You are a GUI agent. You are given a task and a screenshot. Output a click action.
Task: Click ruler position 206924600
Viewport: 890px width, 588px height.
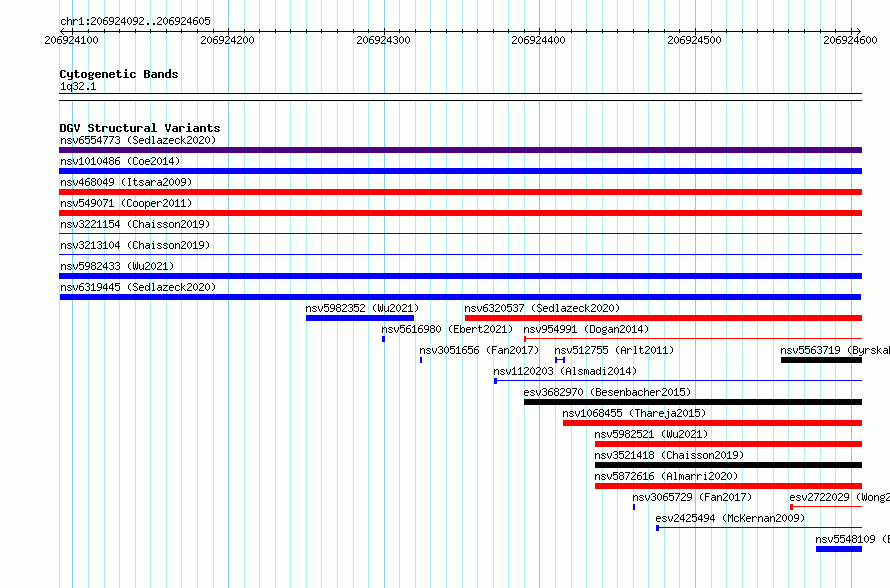pos(850,40)
